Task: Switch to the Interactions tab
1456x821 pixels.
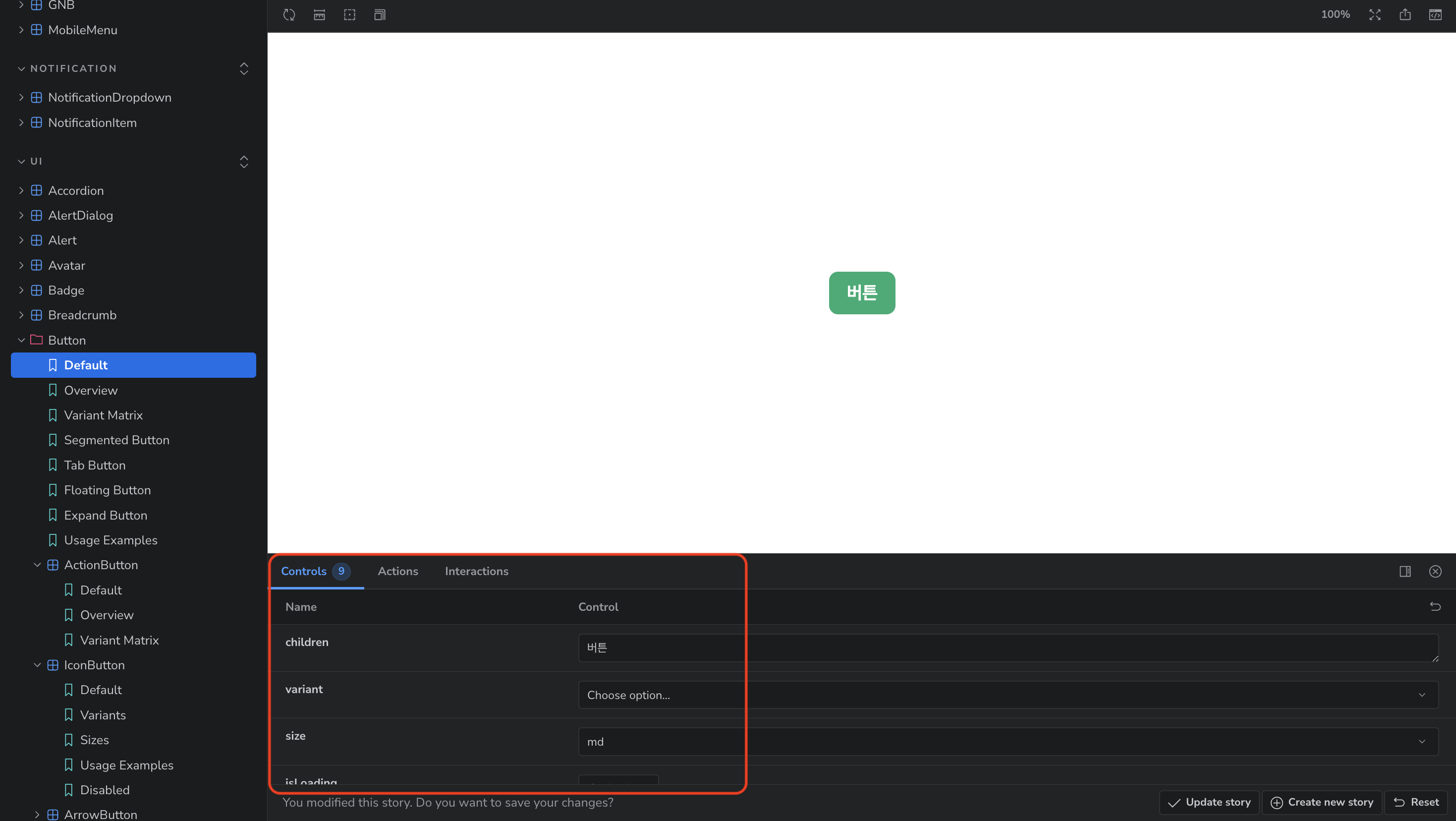Action: (476, 571)
